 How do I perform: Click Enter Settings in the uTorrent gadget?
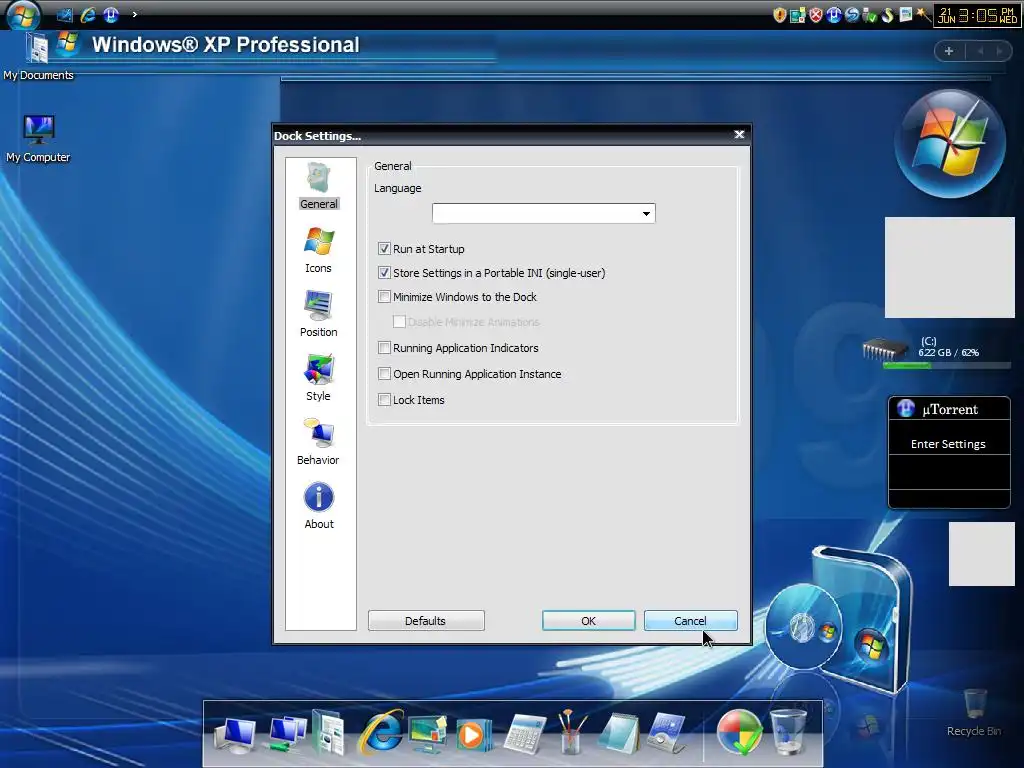[948, 444]
